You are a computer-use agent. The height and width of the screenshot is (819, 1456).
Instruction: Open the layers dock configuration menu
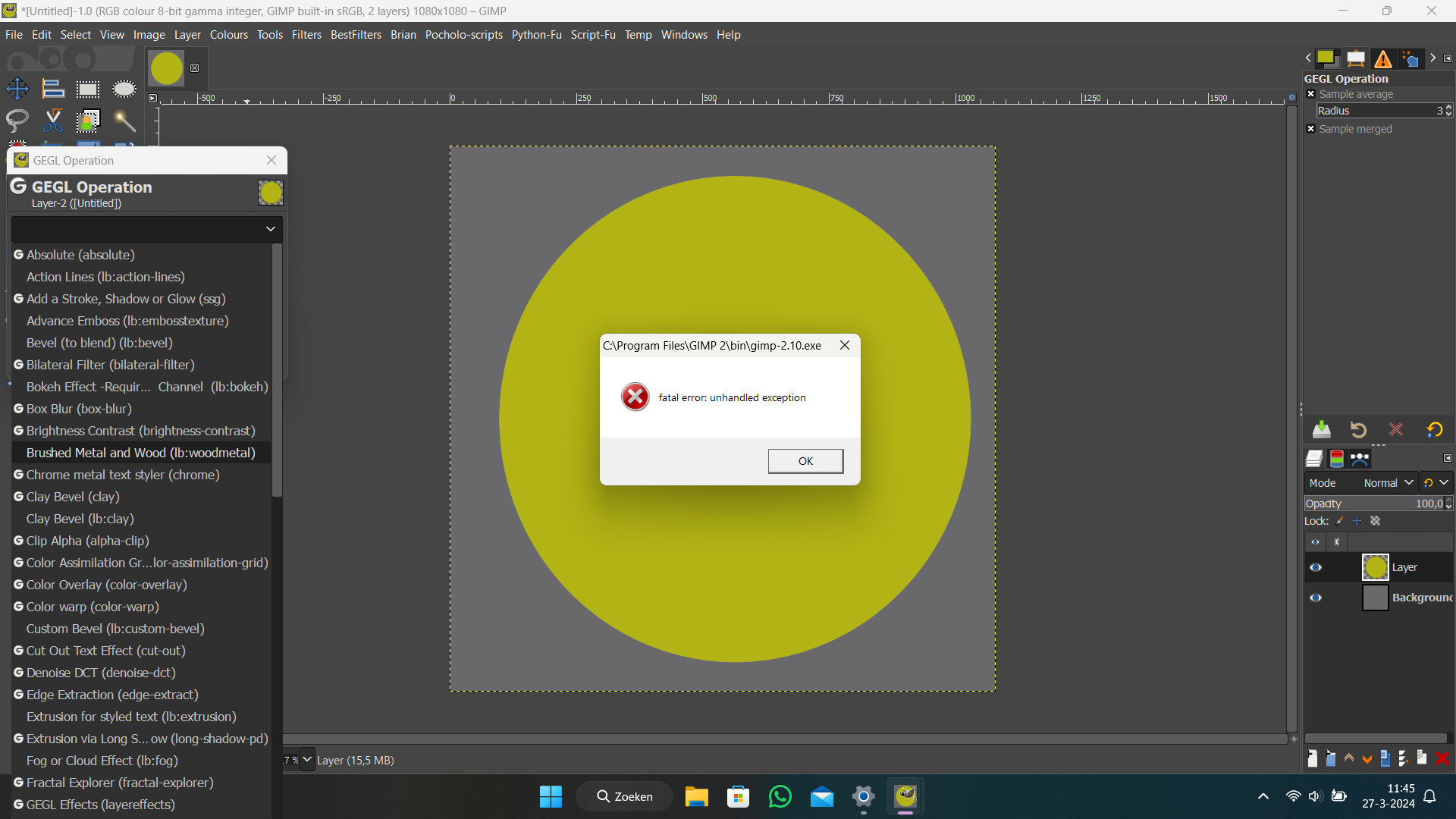pos(1447,458)
